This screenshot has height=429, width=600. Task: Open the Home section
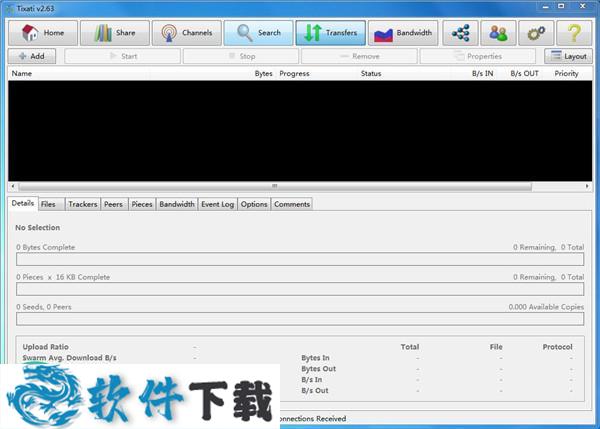tap(43, 33)
